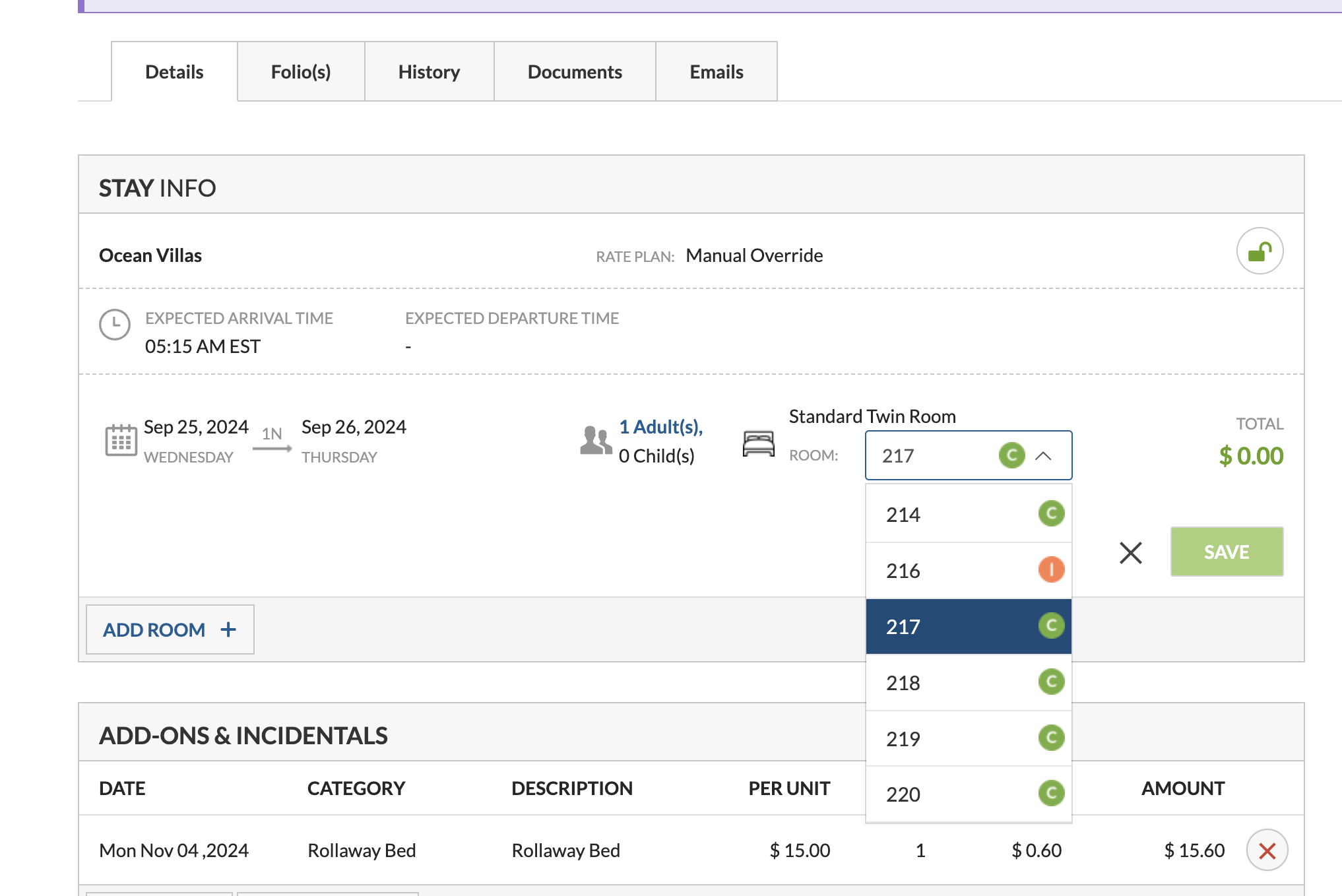Click the 1 Adult(s) link
The height and width of the screenshot is (896, 1342).
click(x=660, y=427)
